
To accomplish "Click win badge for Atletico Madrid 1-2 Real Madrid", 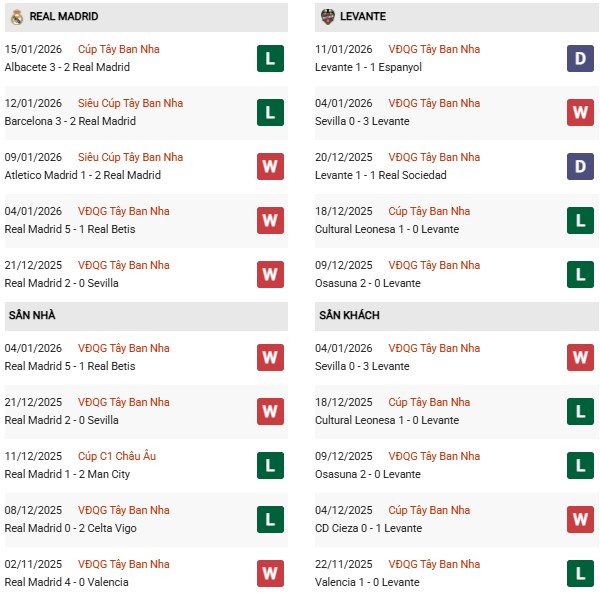I will (269, 167).
